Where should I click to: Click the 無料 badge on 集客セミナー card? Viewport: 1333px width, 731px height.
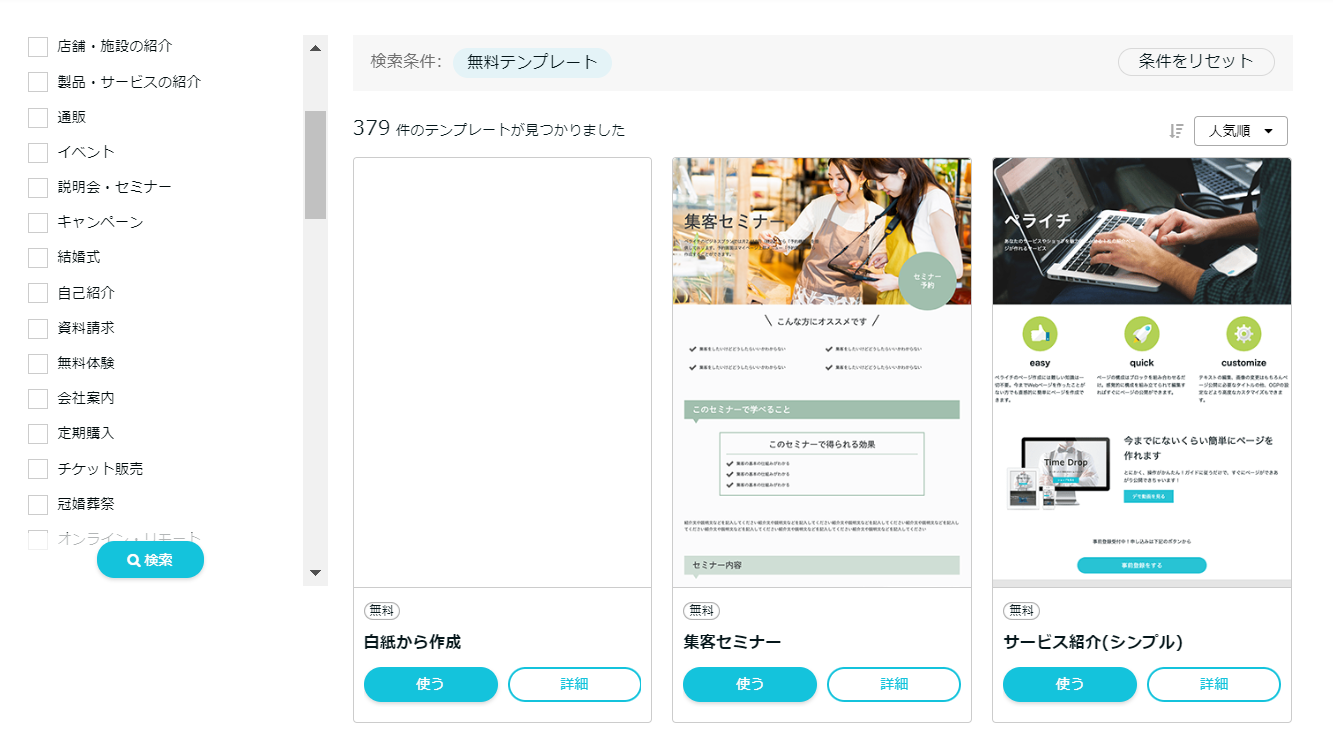pos(701,610)
